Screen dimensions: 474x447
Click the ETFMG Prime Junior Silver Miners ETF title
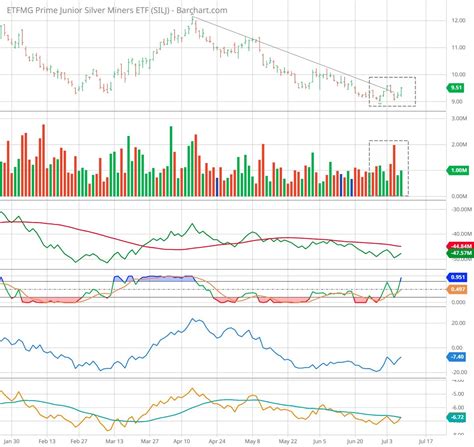point(117,10)
